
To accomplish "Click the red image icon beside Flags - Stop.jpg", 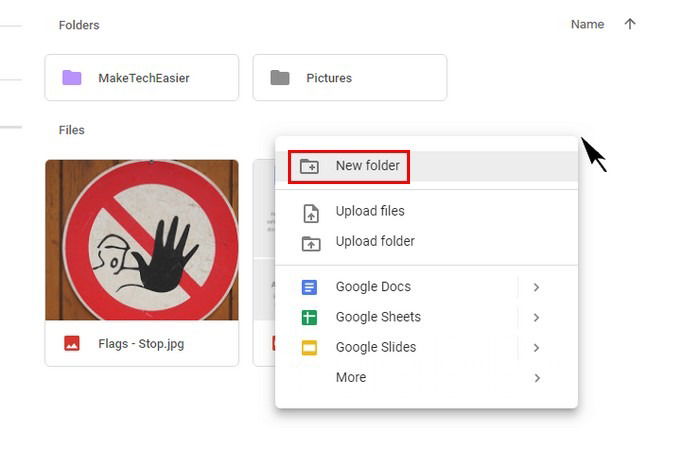I will 72,343.
